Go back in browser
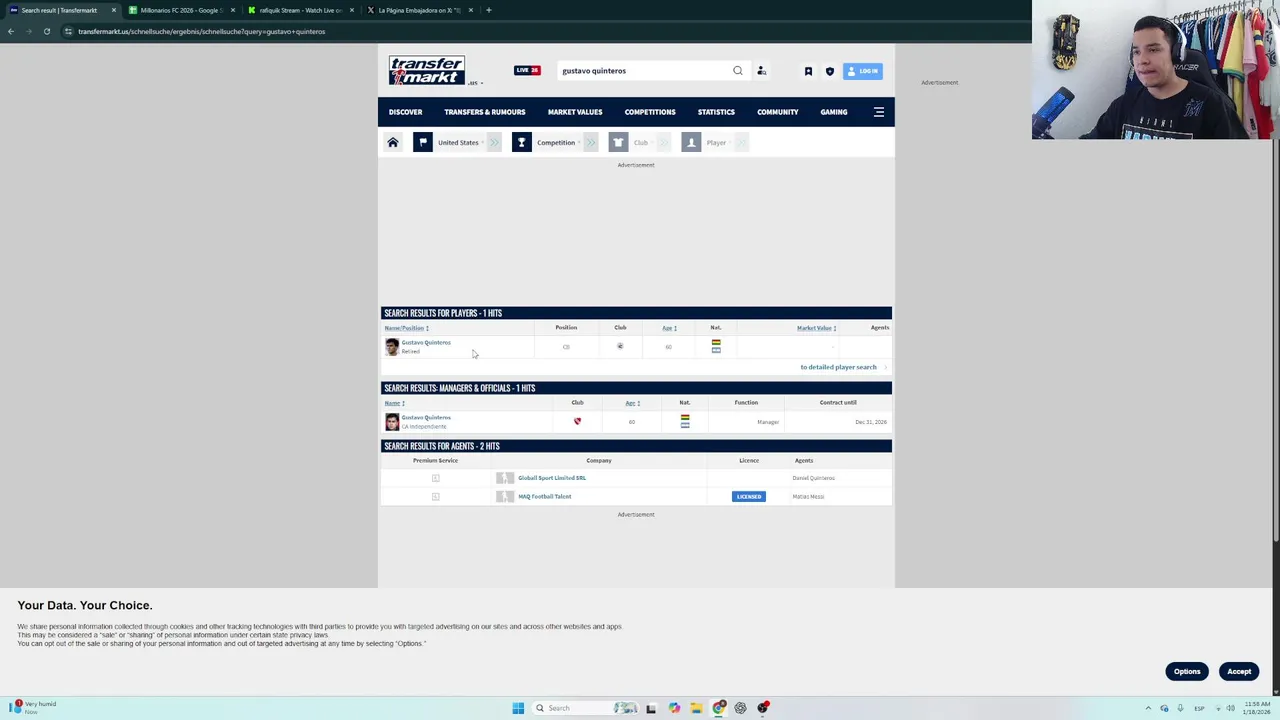 (11, 31)
